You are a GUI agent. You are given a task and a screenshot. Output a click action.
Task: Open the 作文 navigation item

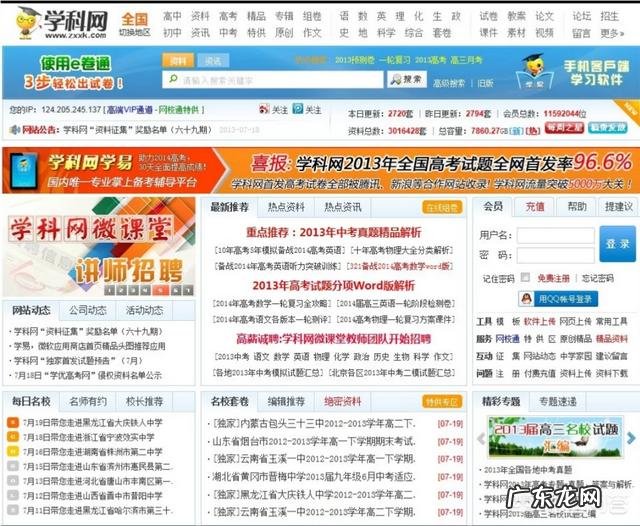pos(312,33)
